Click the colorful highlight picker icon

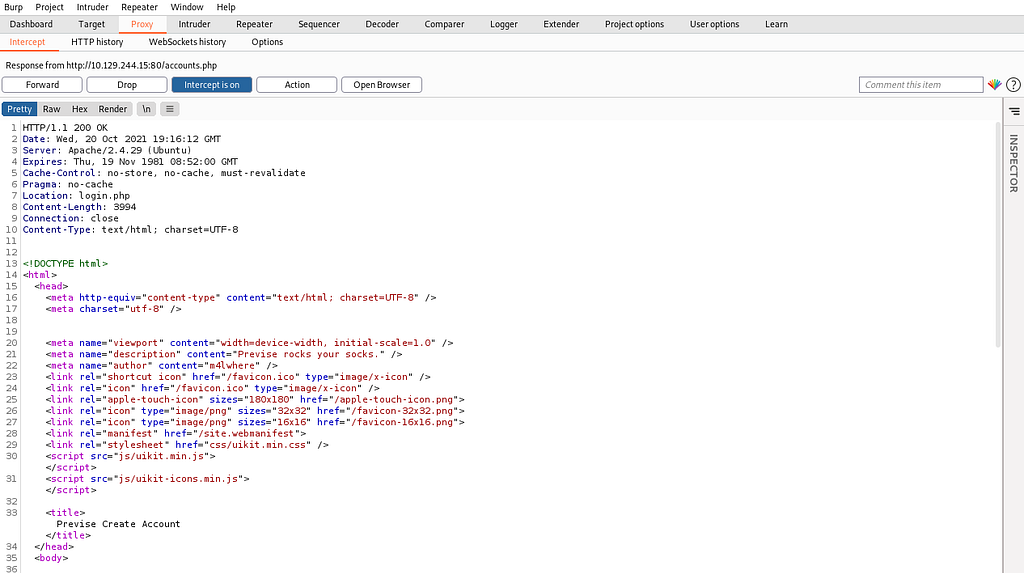click(994, 84)
